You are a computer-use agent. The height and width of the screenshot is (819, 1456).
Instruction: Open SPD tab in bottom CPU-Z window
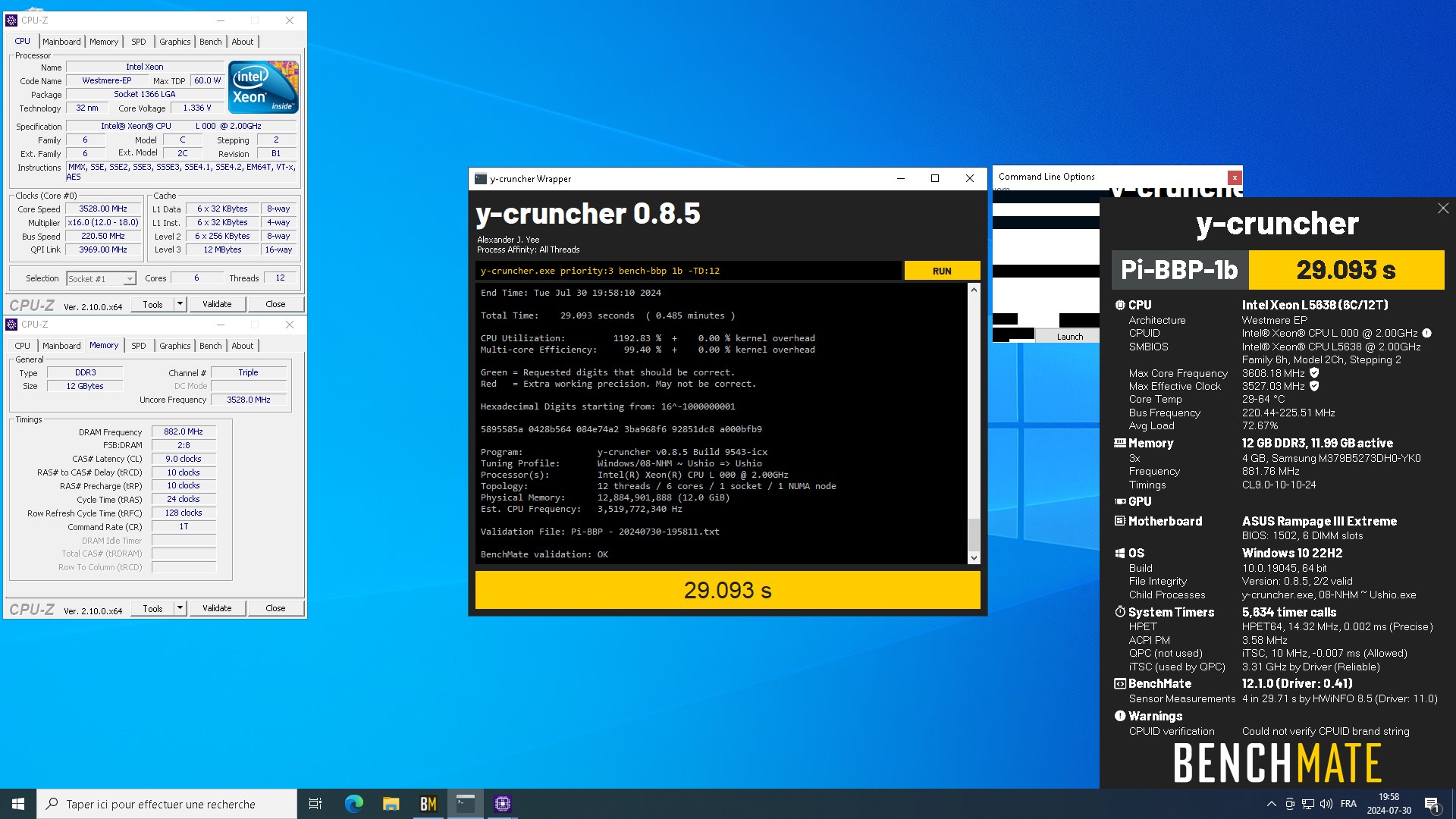pyautogui.click(x=139, y=346)
